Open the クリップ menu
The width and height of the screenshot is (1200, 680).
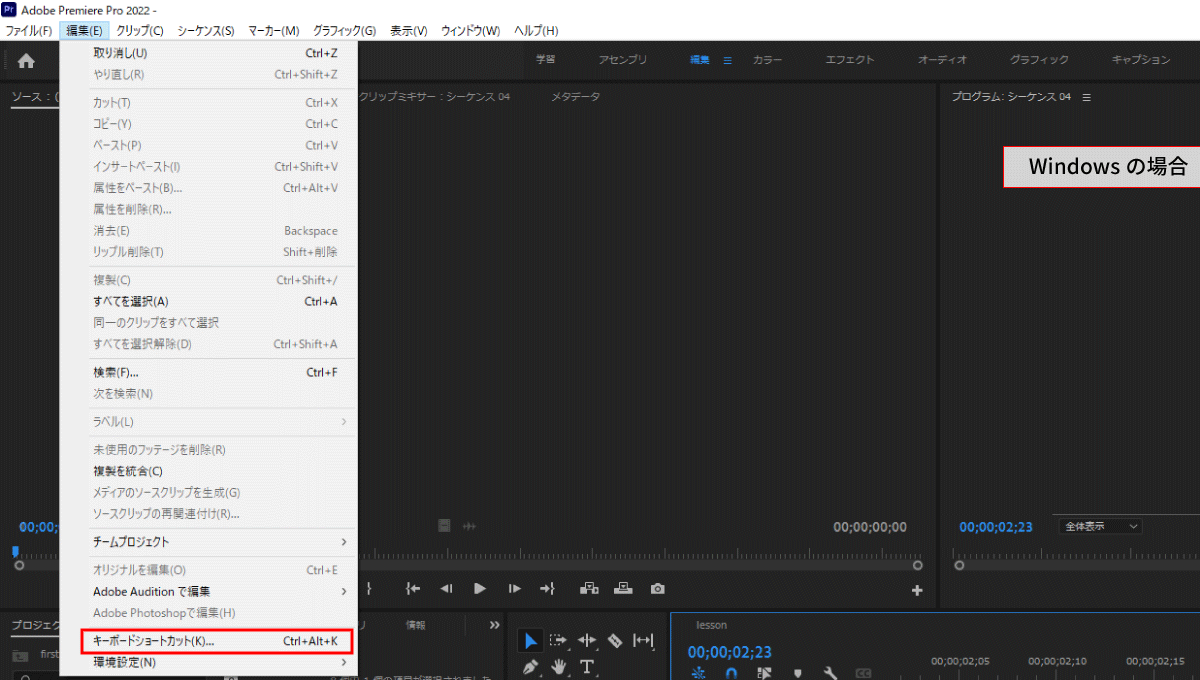click(140, 31)
